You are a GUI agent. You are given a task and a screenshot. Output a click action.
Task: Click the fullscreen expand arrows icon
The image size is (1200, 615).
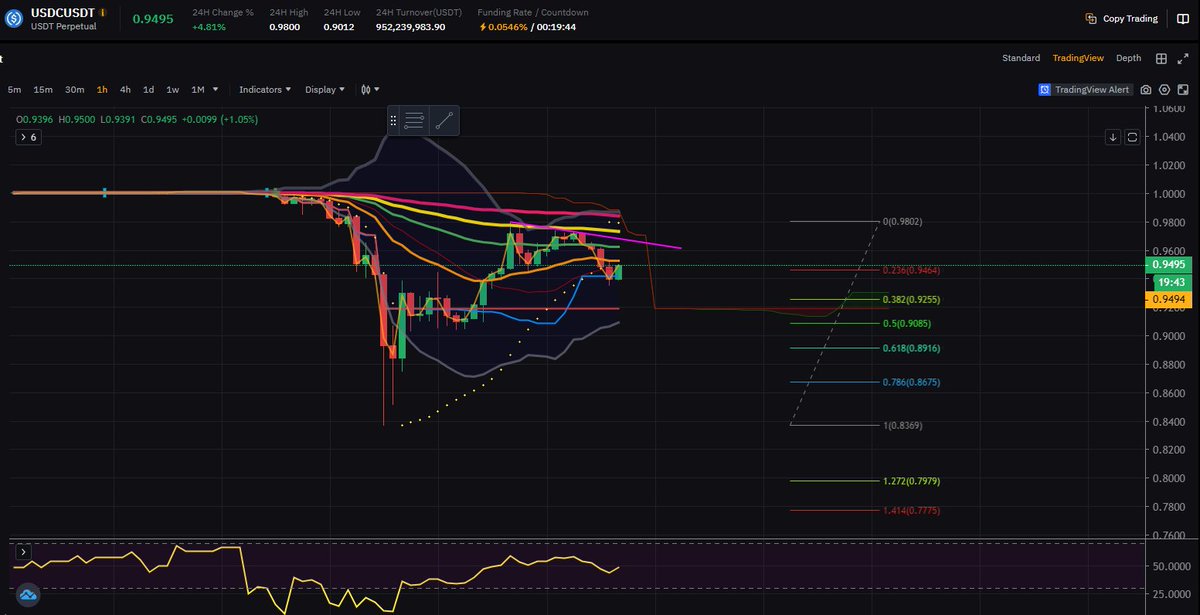[1184, 58]
